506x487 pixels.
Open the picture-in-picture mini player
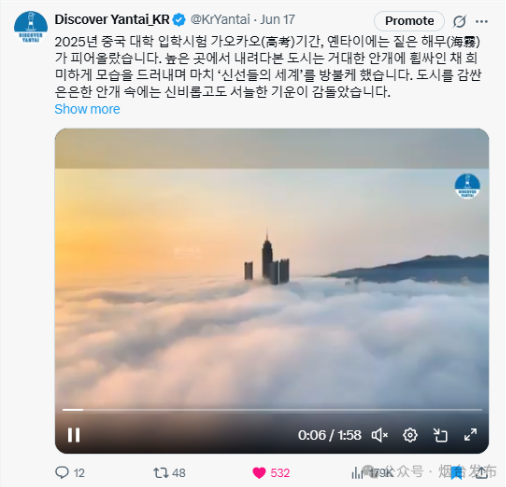[440, 435]
